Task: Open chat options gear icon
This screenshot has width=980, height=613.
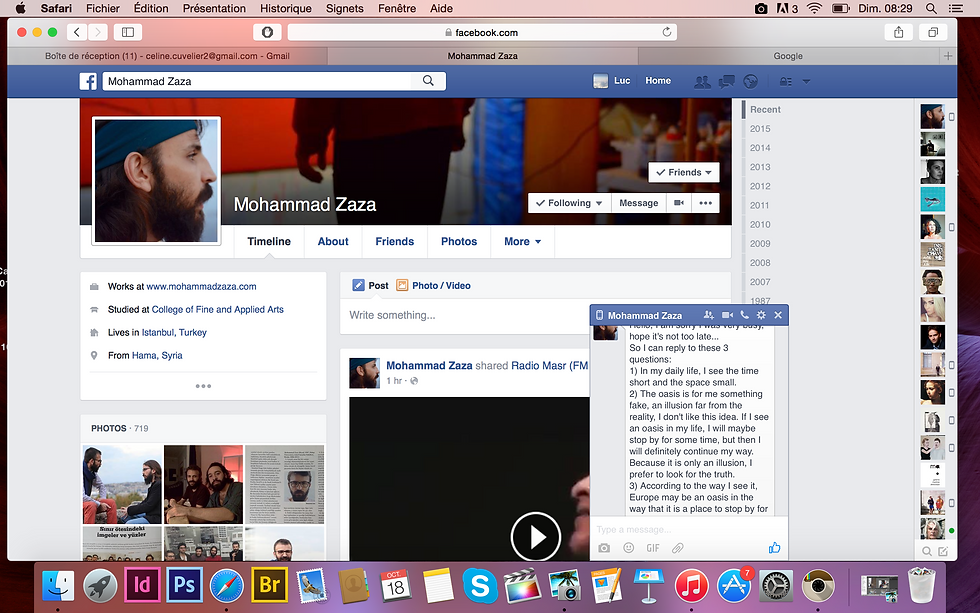Action: [761, 315]
